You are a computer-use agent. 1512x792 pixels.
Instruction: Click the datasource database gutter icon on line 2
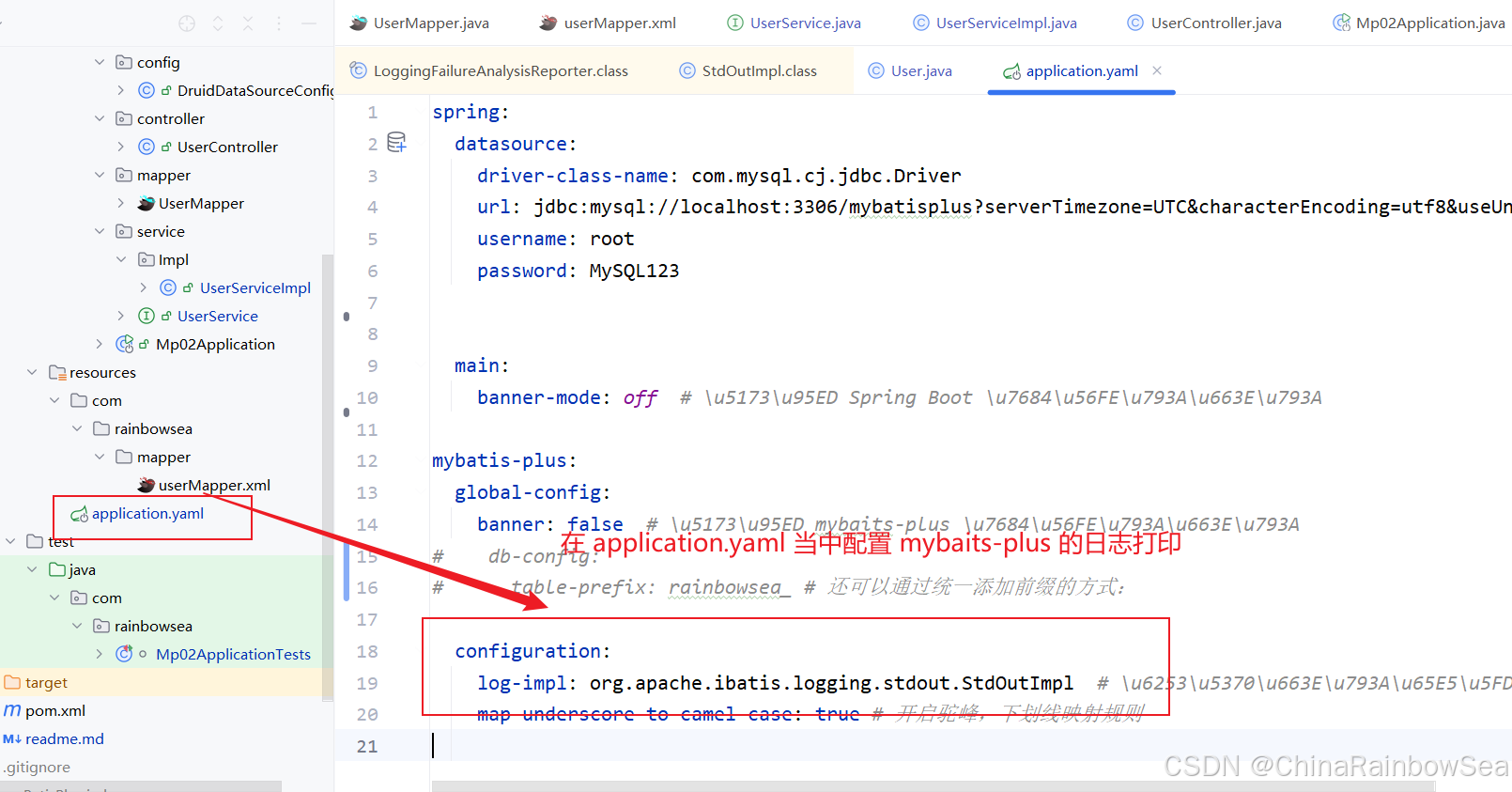(x=396, y=142)
